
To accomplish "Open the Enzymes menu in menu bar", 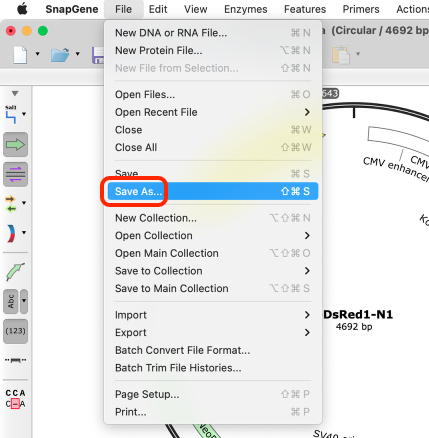I will click(x=246, y=9).
